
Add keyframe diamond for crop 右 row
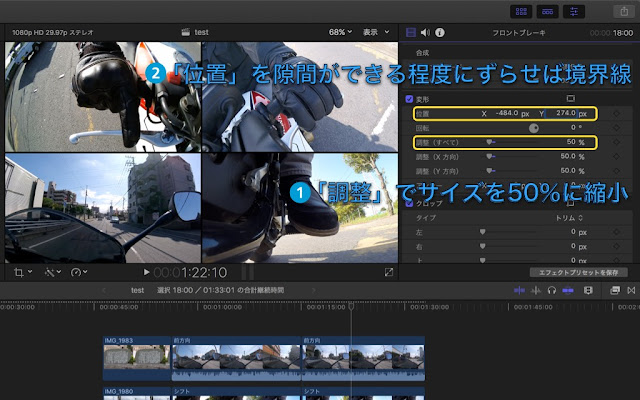tap(616, 247)
